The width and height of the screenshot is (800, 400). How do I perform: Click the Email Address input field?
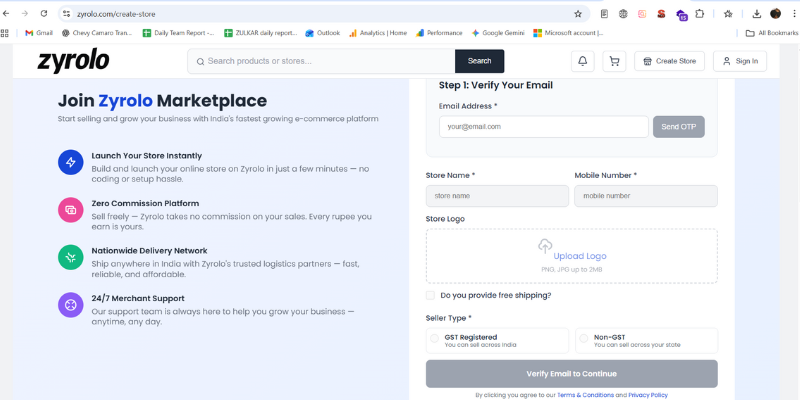click(543, 127)
